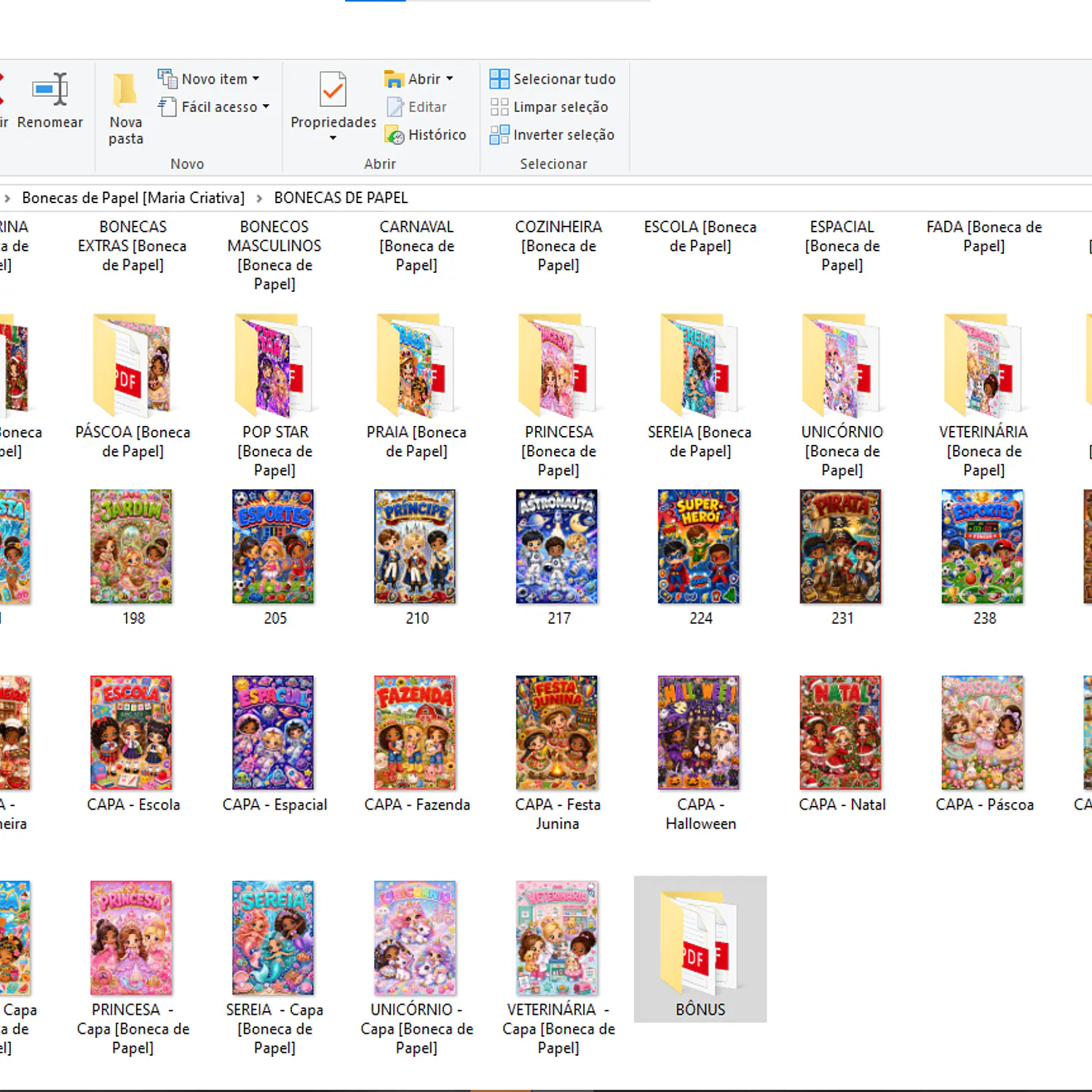Select the SEREIA [Boneca de Papel] folder icon
Viewport: 1092px width, 1092px height.
700,365
